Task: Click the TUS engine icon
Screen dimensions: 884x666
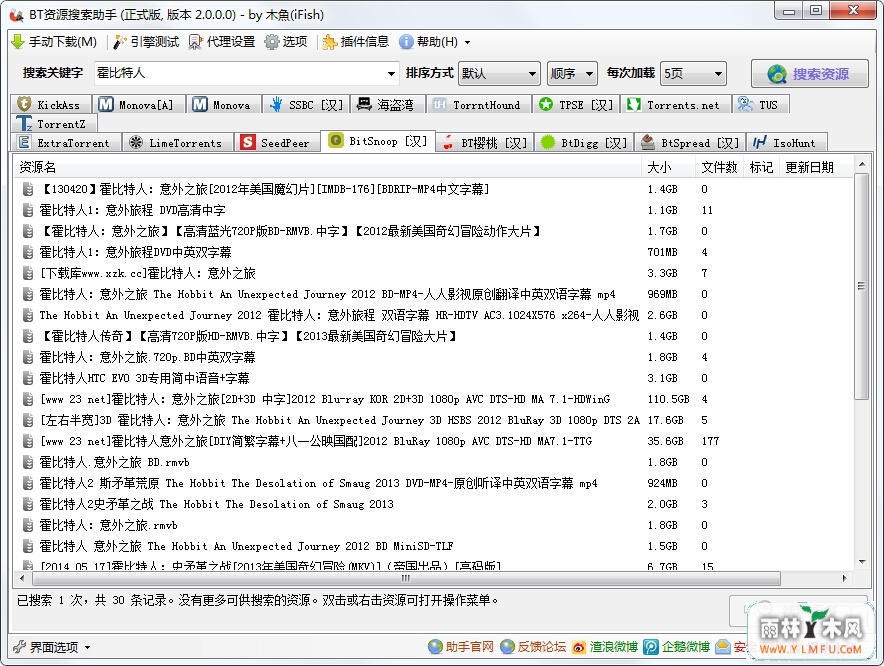Action: (x=746, y=104)
